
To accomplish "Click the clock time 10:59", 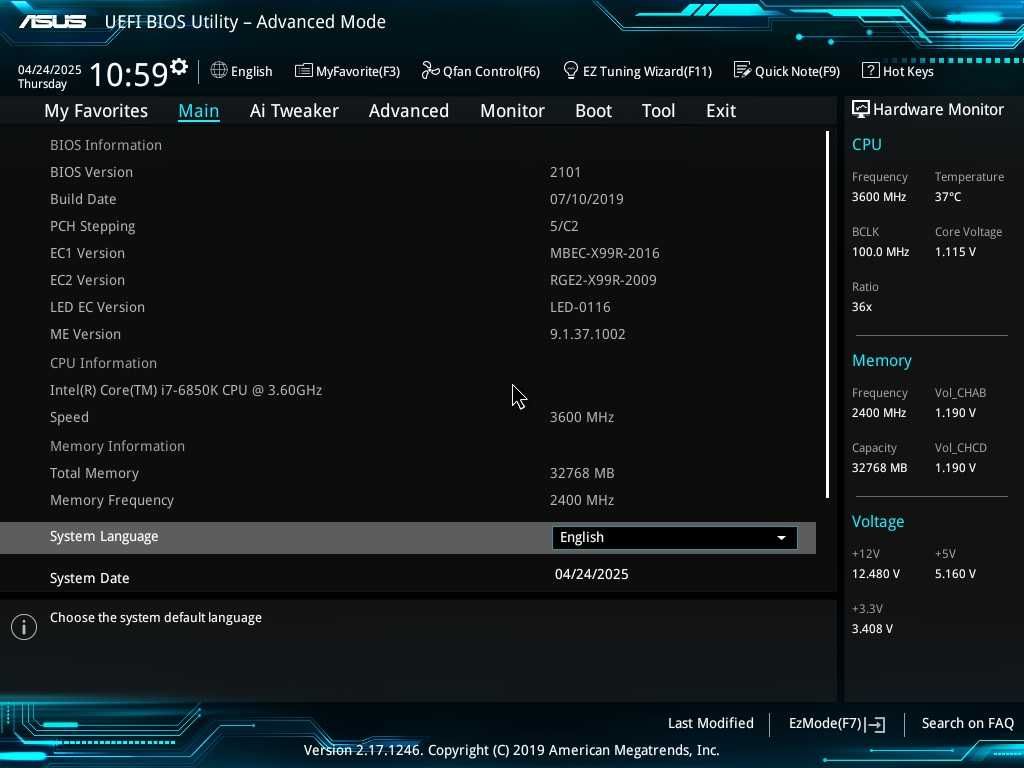I will (129, 74).
